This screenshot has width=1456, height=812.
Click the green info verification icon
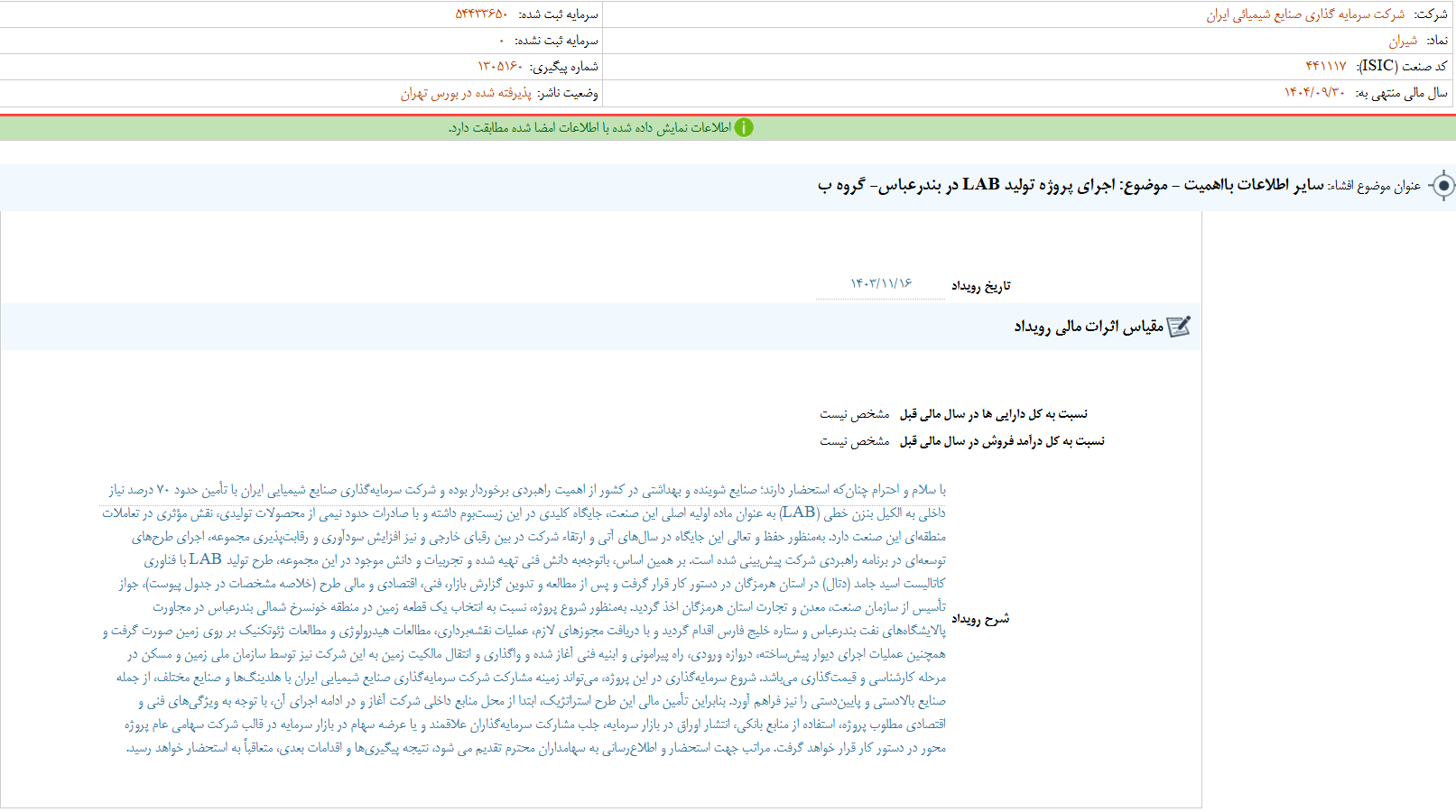click(x=746, y=126)
